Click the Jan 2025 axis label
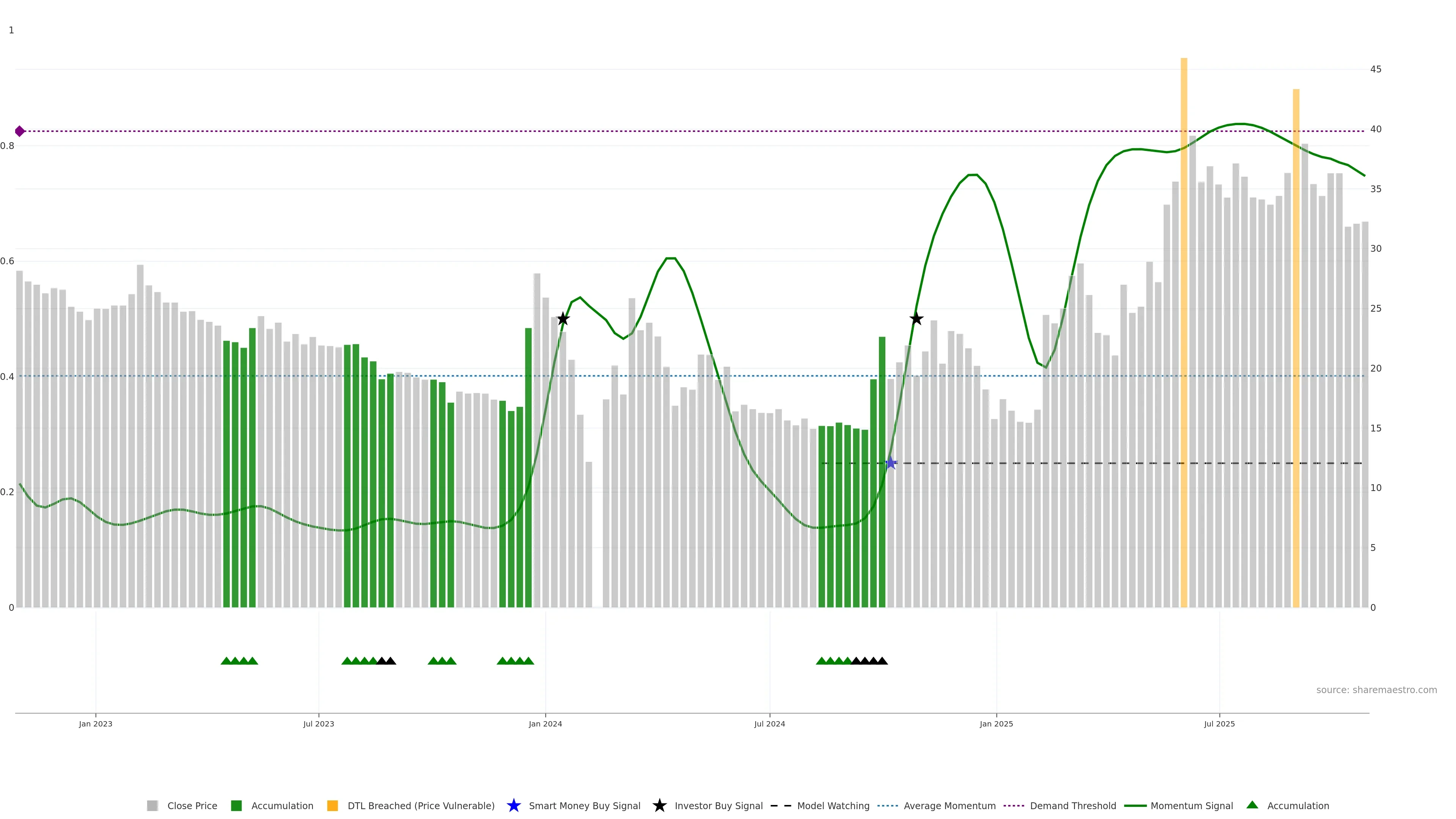 tap(996, 723)
